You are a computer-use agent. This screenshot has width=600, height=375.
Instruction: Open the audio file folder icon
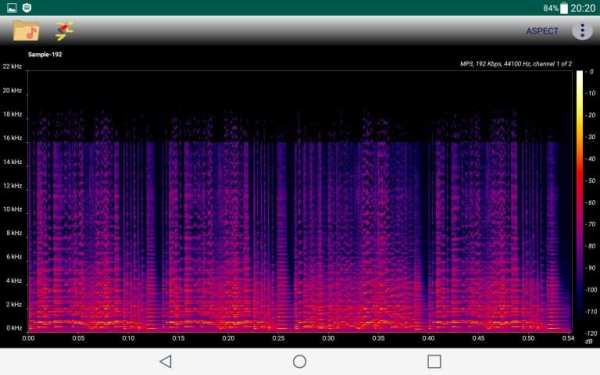pos(26,31)
